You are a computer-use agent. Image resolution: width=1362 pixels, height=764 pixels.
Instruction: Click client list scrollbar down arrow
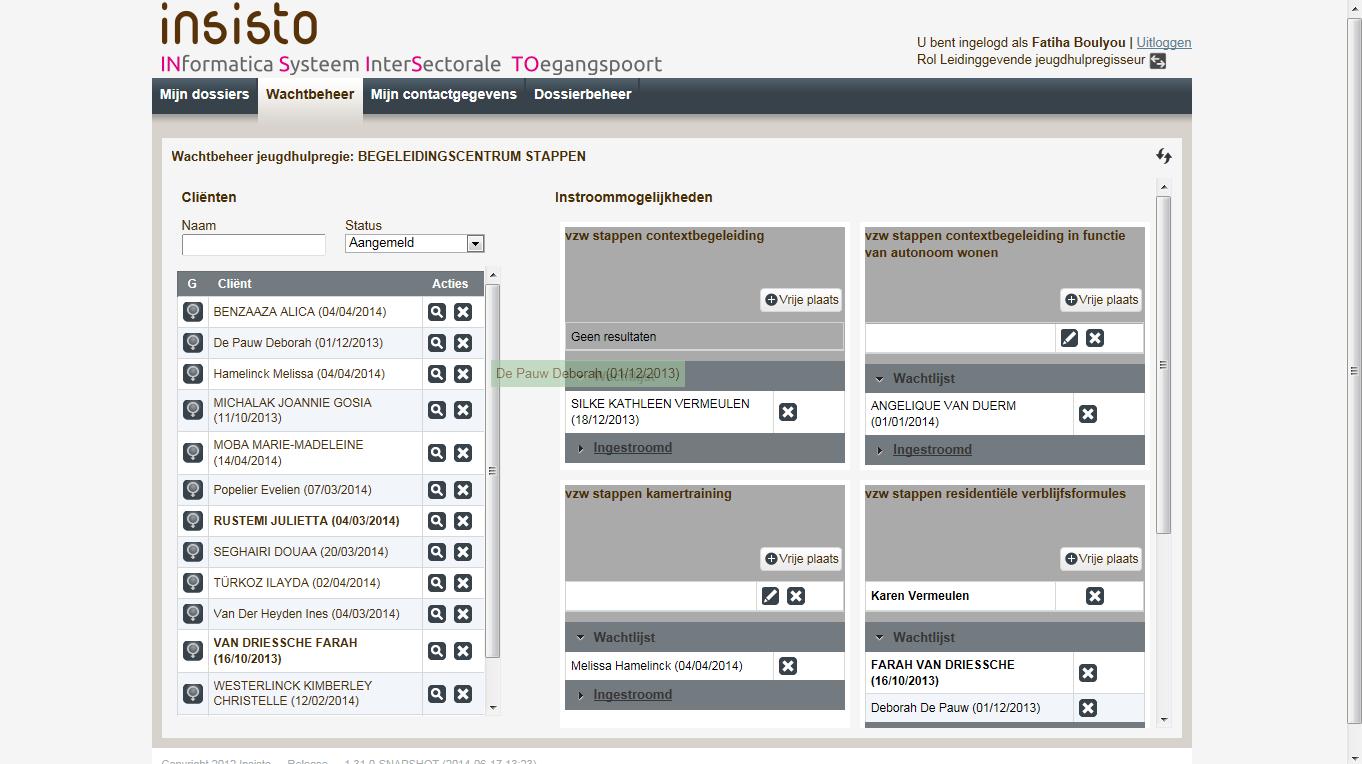[492, 708]
